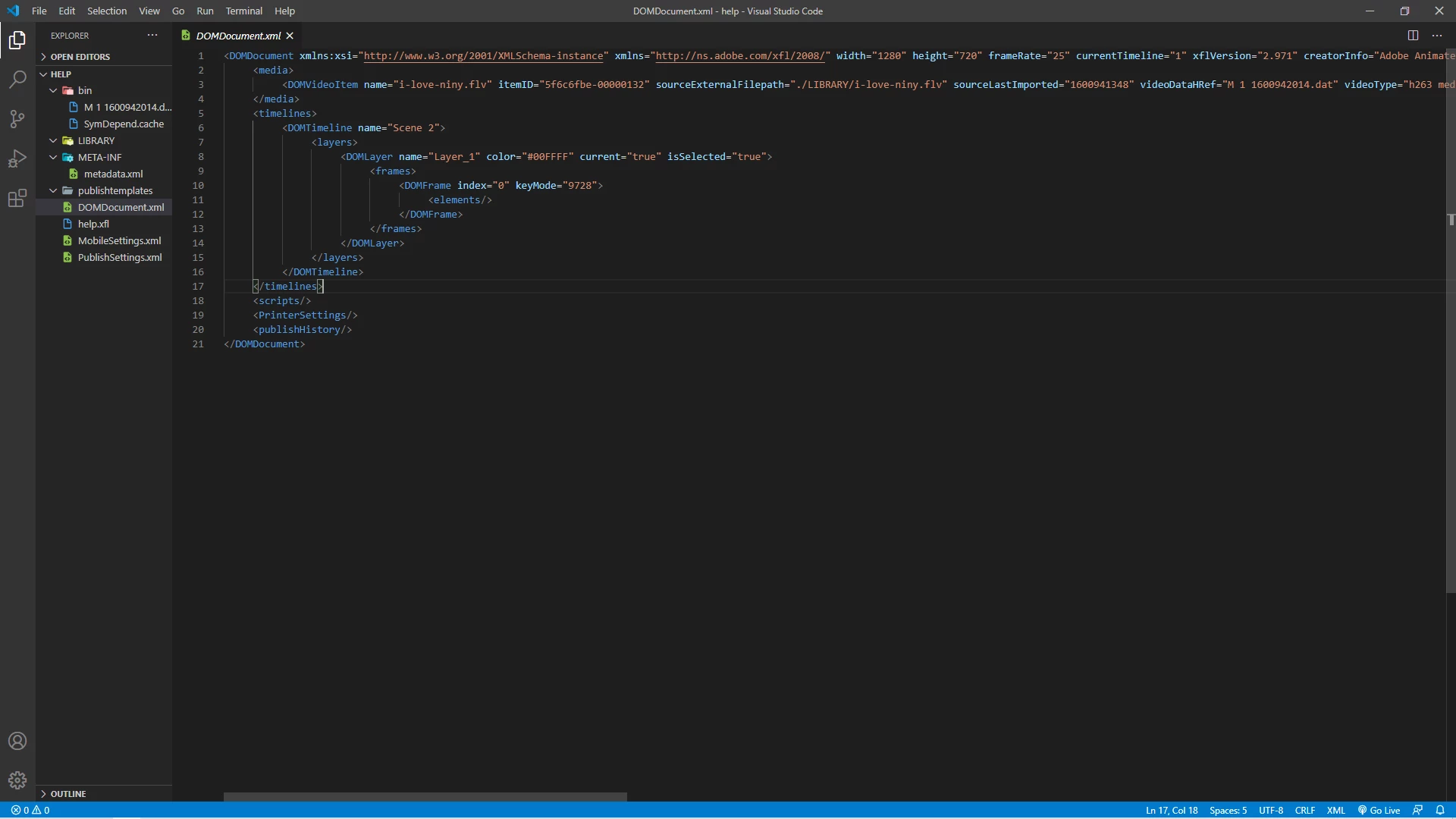Expand the Outline section
Screen dimensions: 1456x819
click(68, 794)
